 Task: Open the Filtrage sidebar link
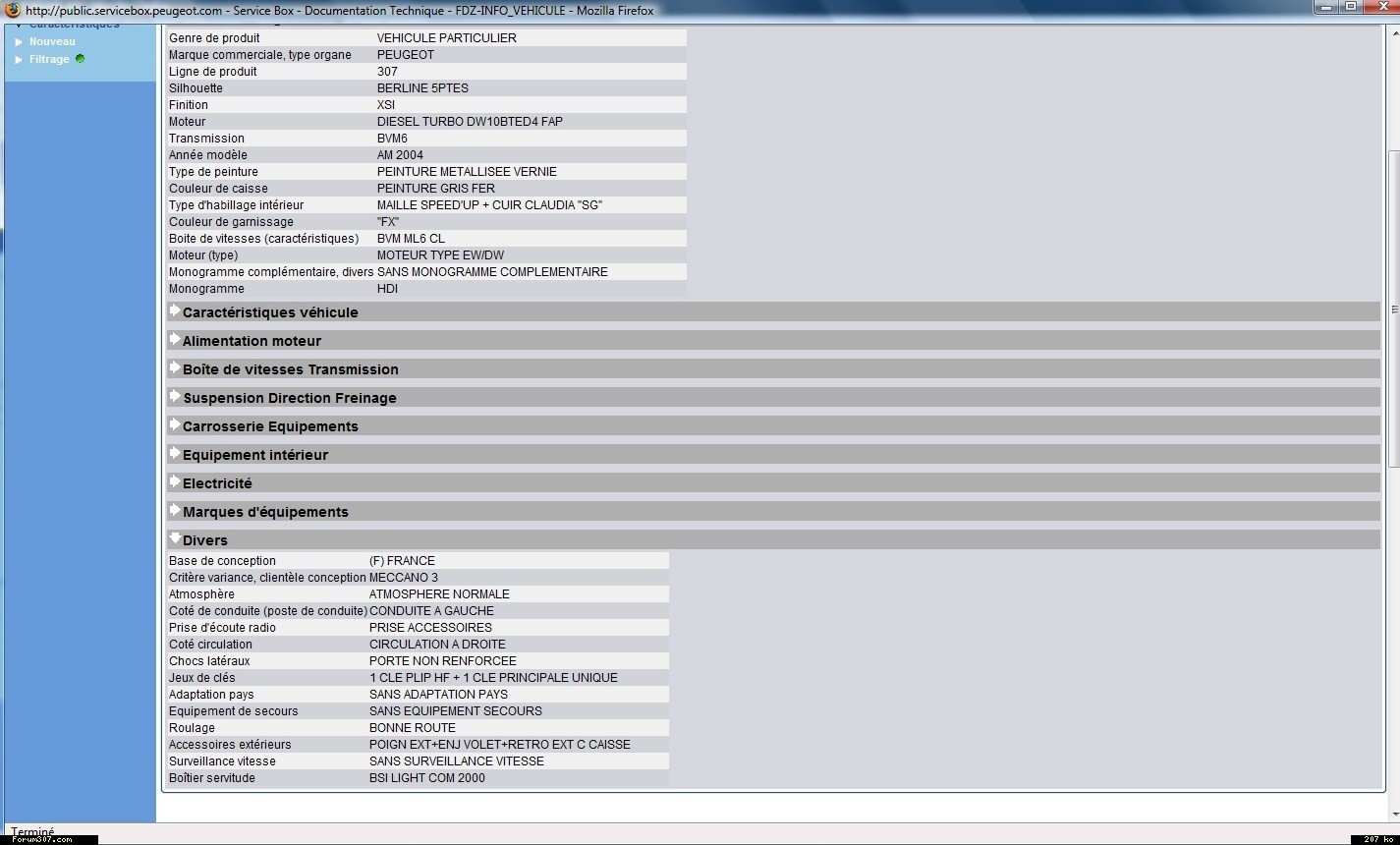click(x=49, y=59)
